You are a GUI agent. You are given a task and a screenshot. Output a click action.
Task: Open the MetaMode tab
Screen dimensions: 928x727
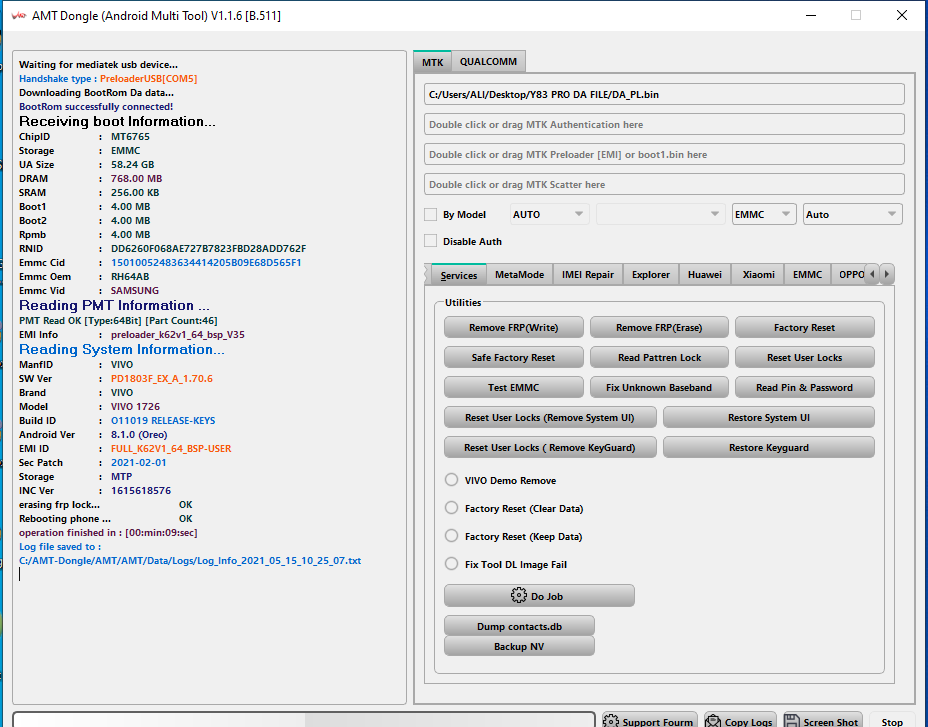(520, 275)
